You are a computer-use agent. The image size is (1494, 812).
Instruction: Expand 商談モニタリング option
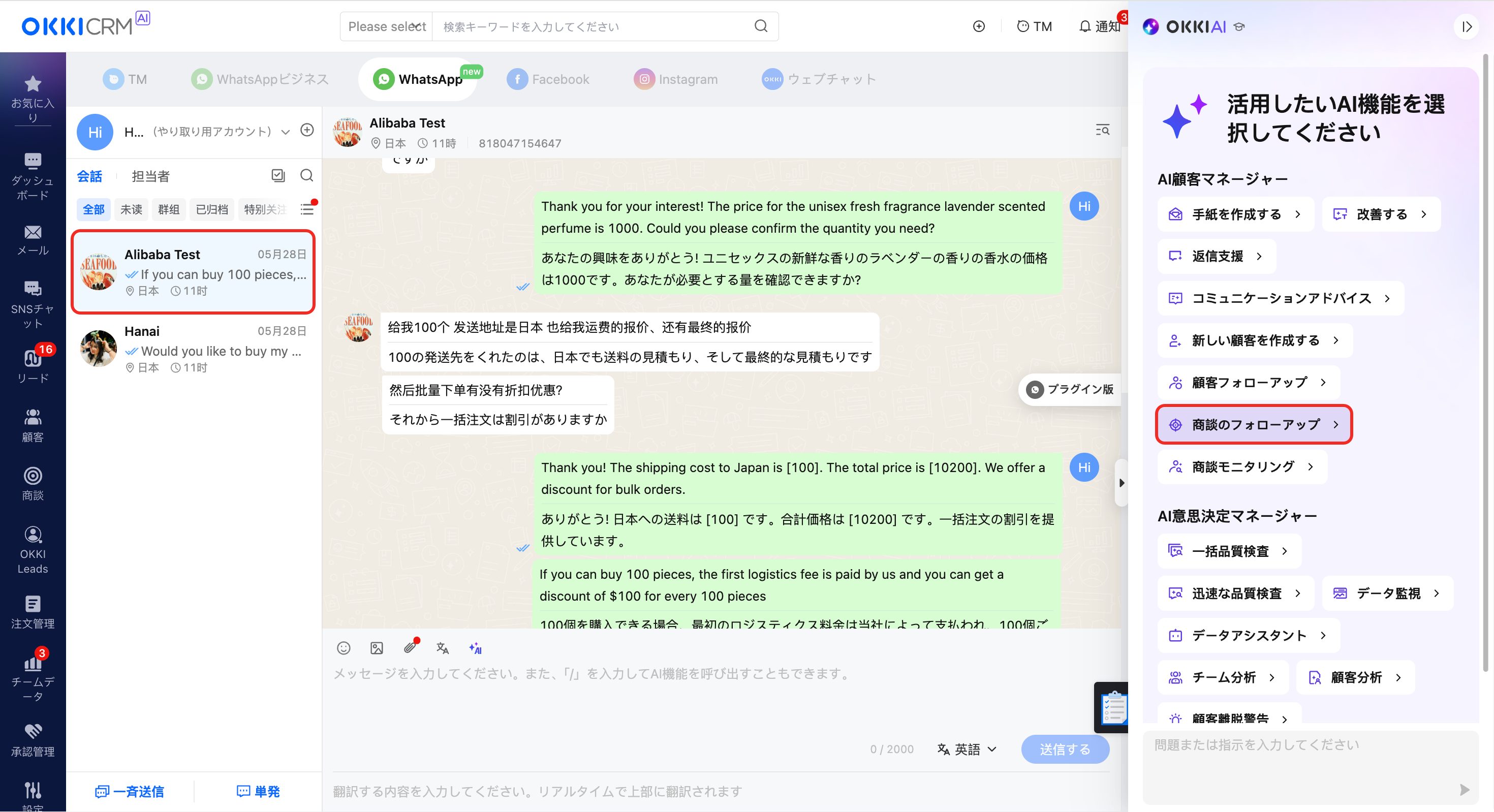1242,467
